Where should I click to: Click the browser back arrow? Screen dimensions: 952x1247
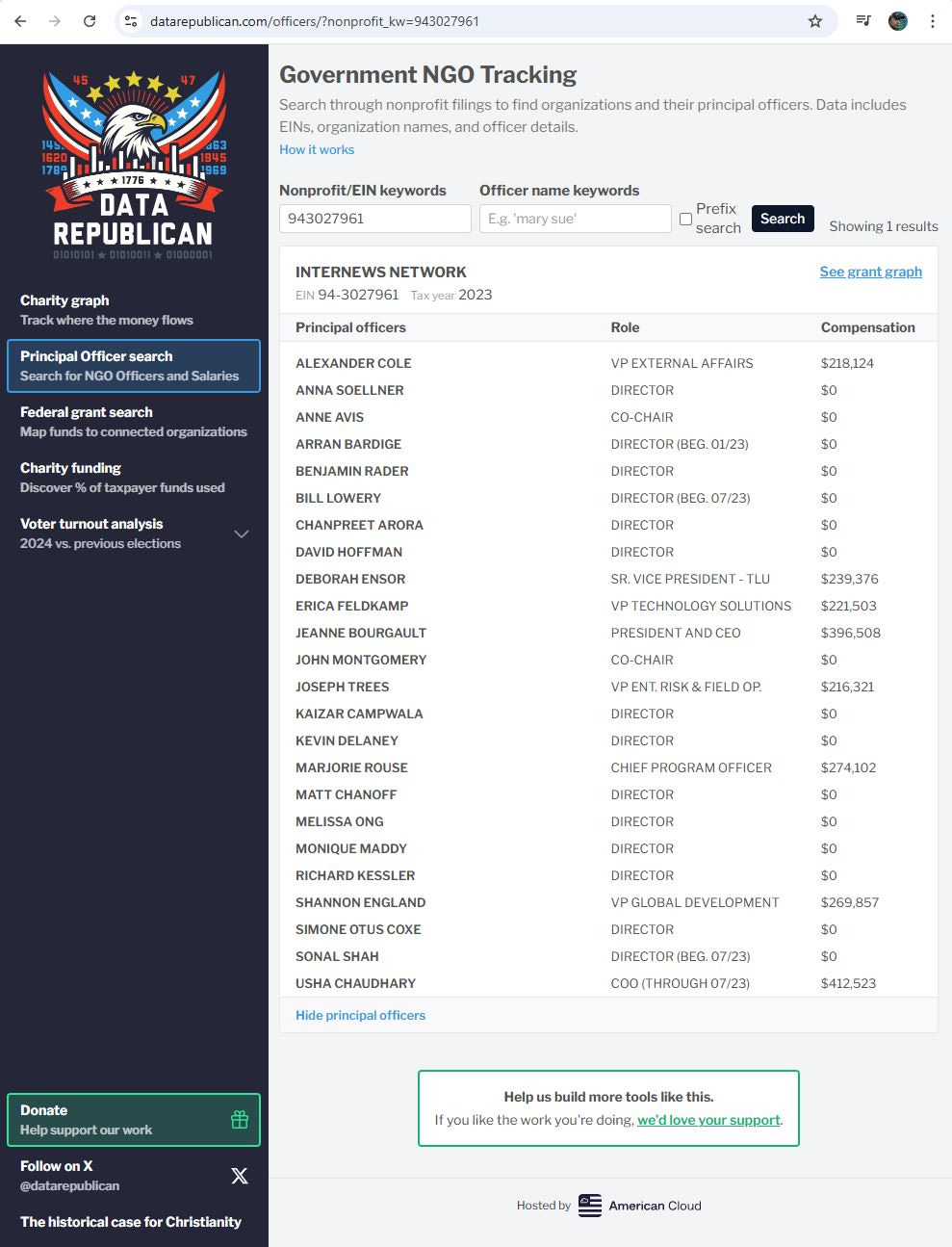coord(20,21)
